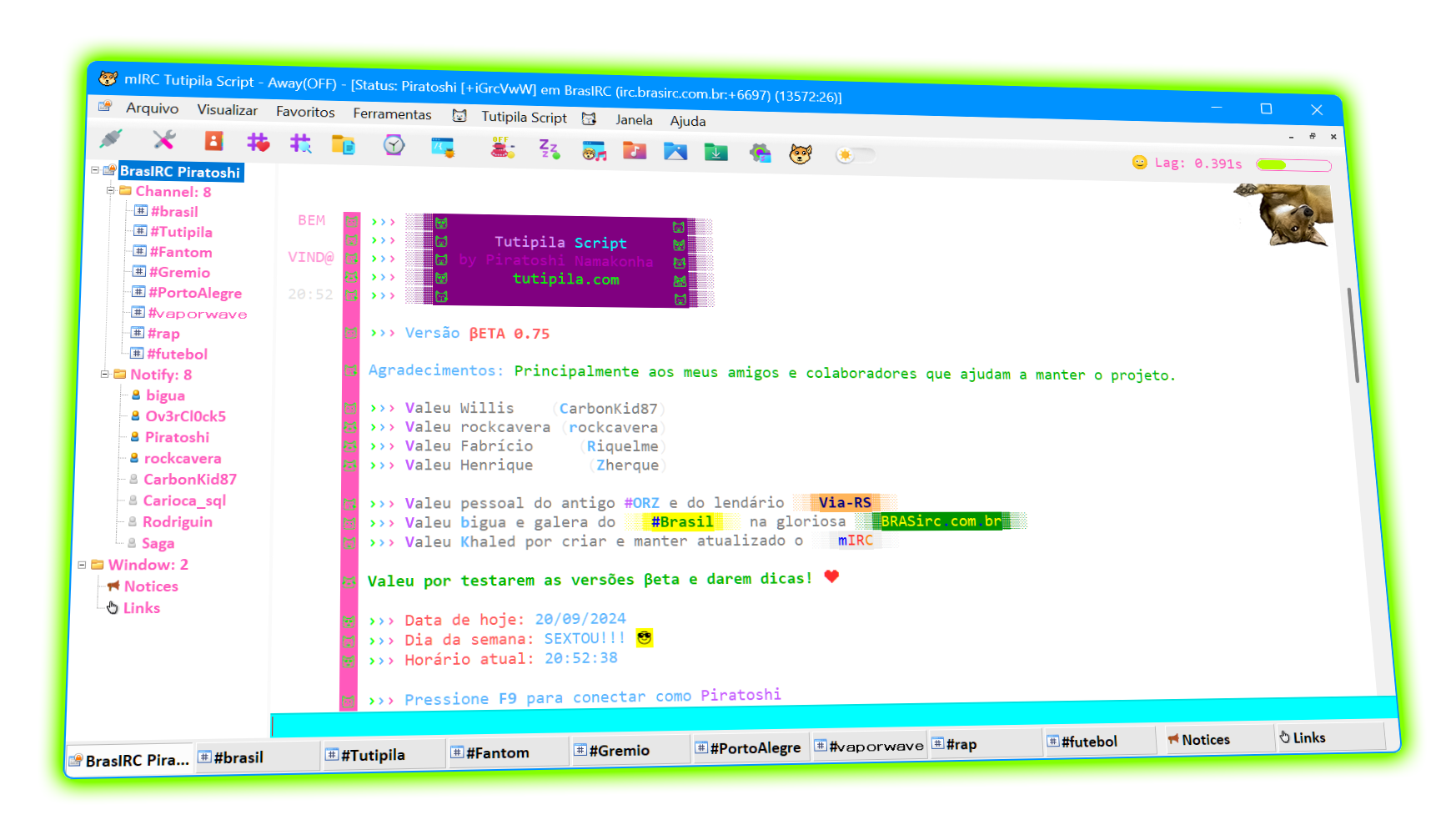Click the Zz away status icon
Viewport: 1456px width, 830px height.
click(x=549, y=149)
